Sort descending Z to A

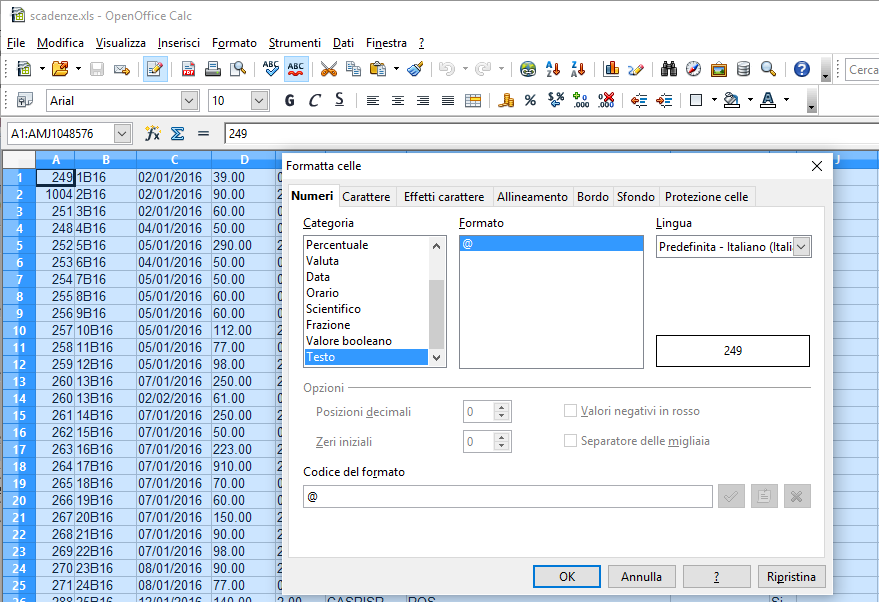point(578,69)
